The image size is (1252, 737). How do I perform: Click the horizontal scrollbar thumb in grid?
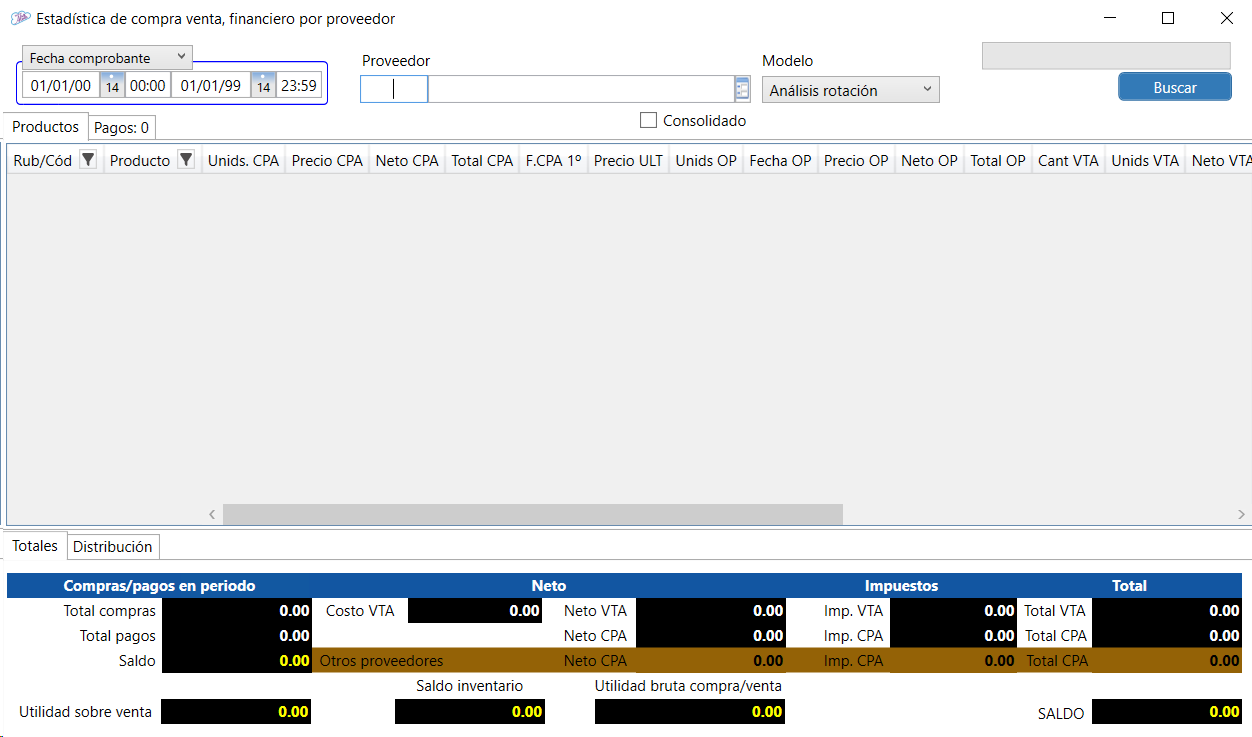(x=532, y=514)
